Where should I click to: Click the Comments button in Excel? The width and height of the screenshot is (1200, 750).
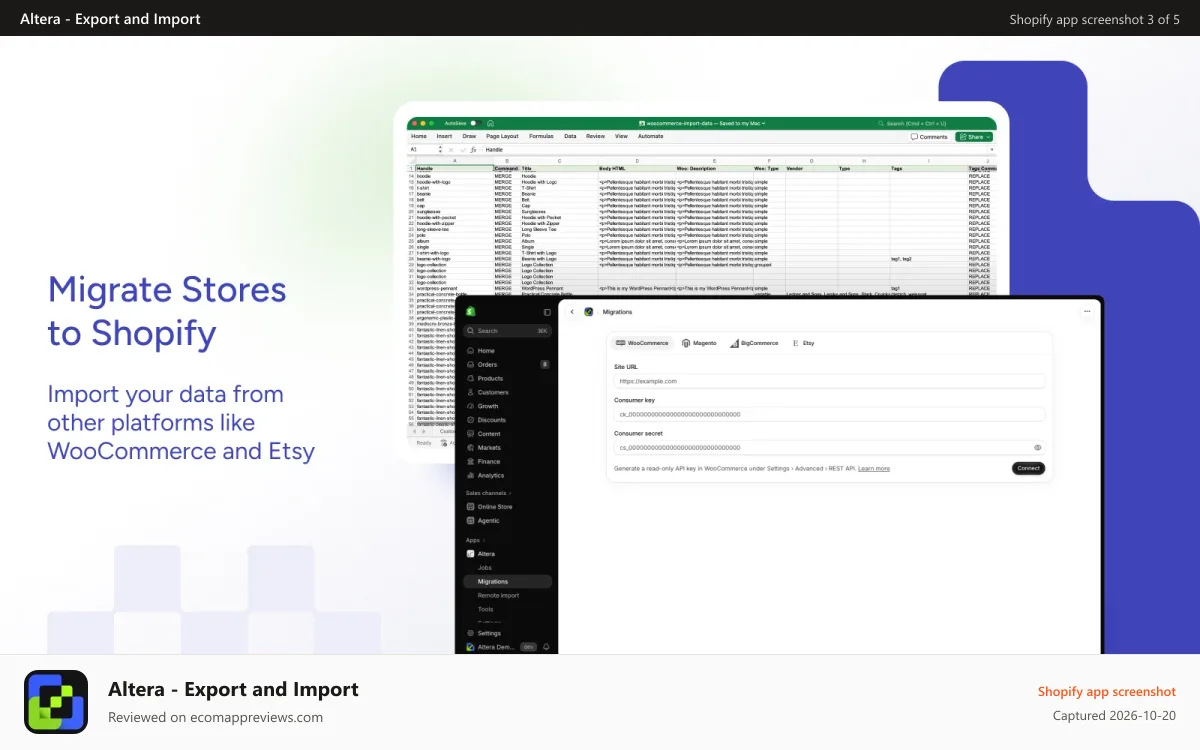tap(929, 137)
